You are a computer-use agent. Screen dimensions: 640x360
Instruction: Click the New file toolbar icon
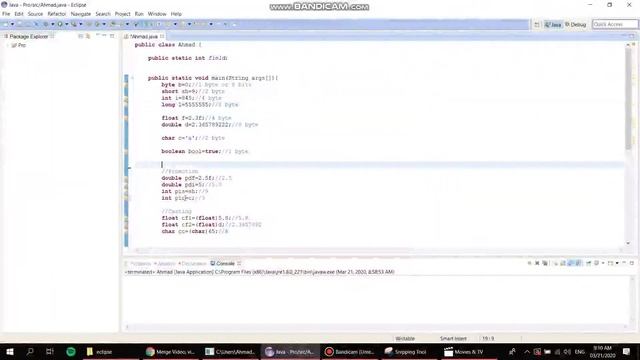tap(6, 24)
